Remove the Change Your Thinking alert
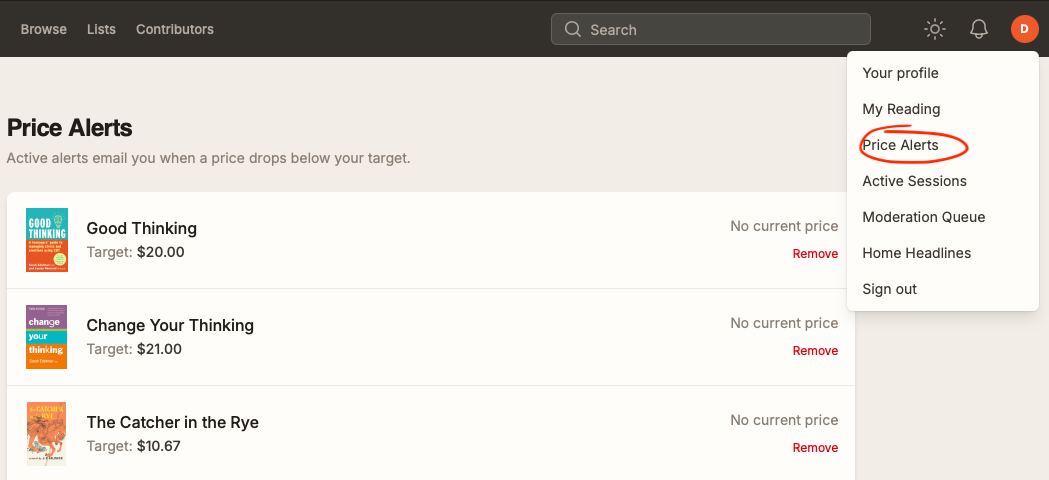The width and height of the screenshot is (1049, 480). point(815,351)
